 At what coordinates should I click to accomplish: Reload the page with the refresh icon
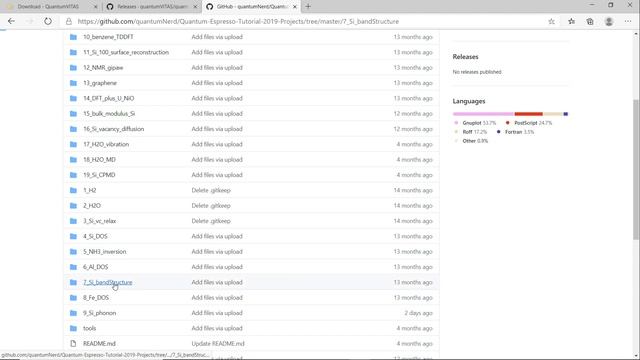point(48,21)
